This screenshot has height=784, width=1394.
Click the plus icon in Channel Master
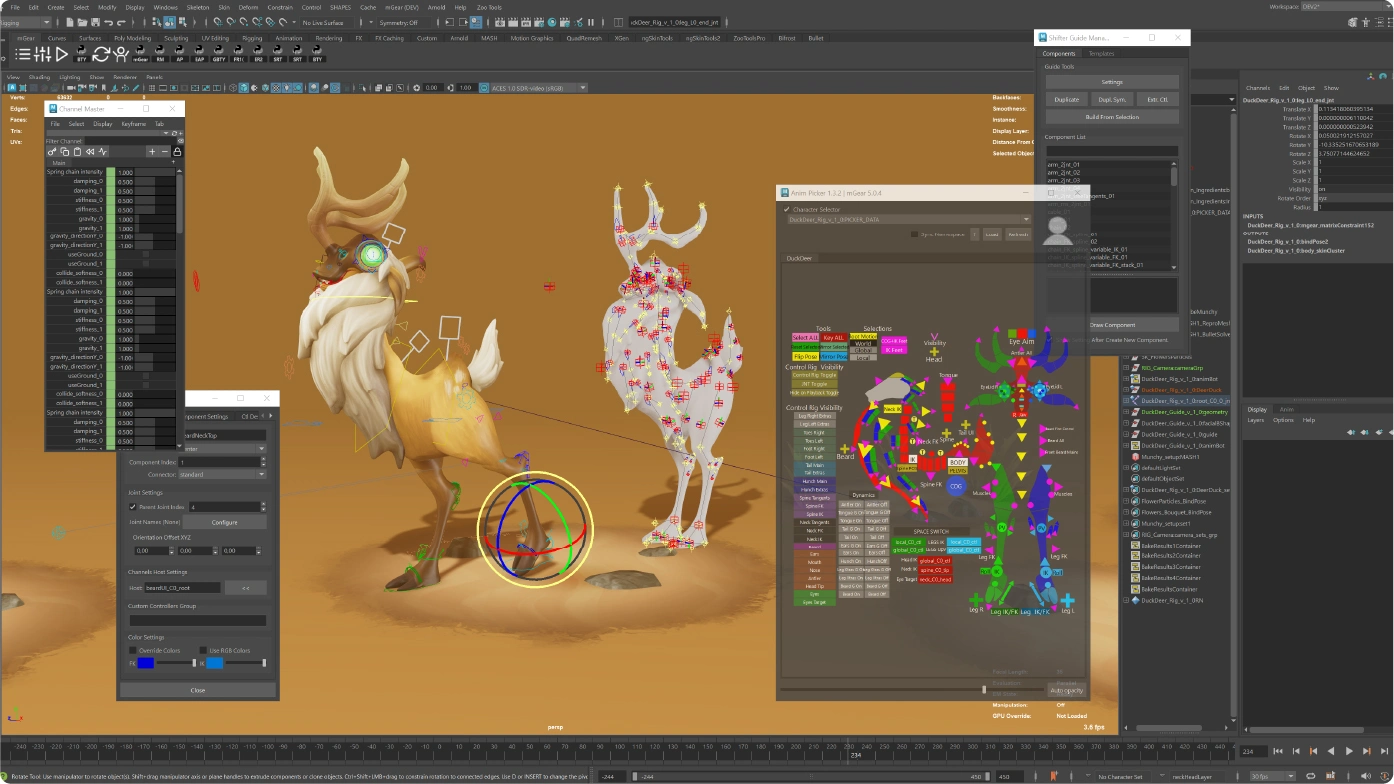click(x=152, y=151)
